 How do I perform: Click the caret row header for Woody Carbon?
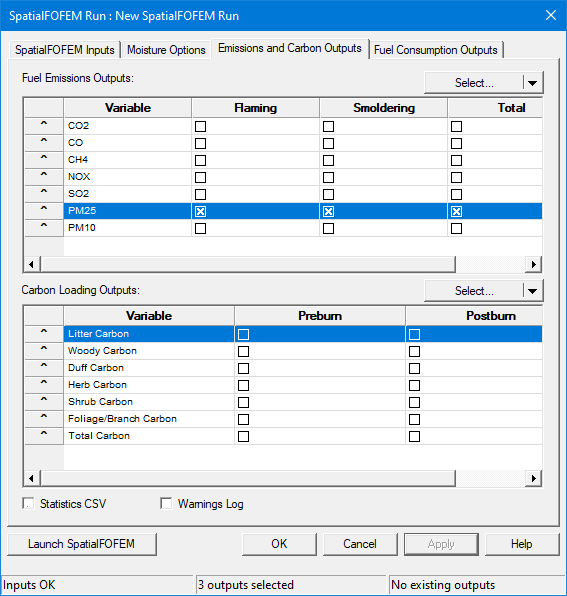[44, 351]
